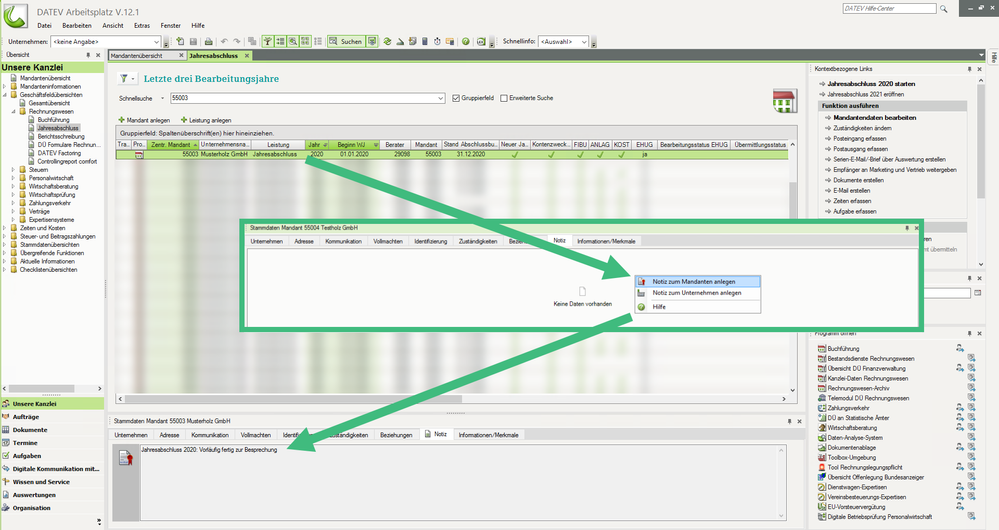Uncheck the Gruppierfeld checkbox
The width and height of the screenshot is (999, 530).
[457, 98]
